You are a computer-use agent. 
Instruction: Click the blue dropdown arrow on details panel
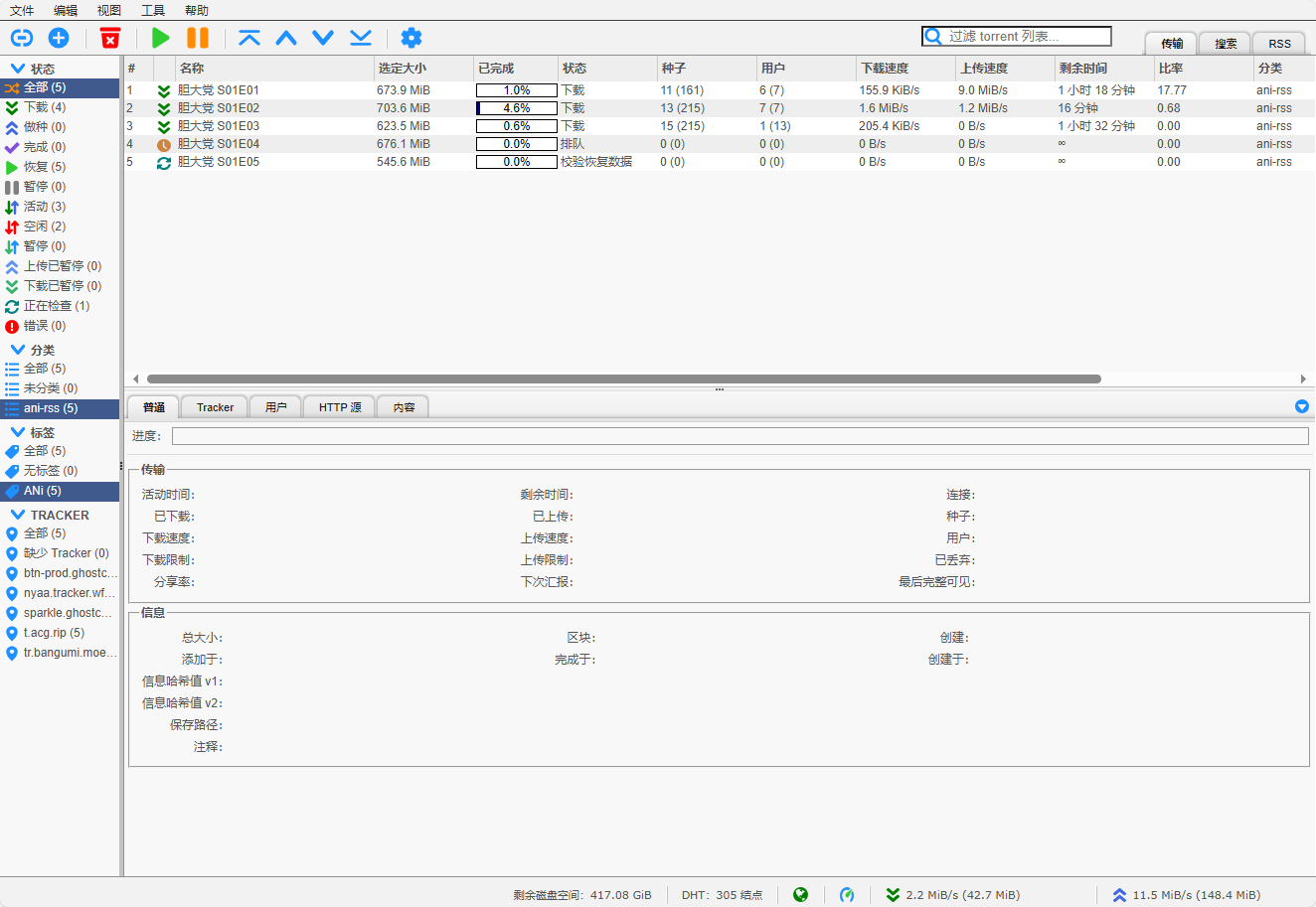(1302, 406)
